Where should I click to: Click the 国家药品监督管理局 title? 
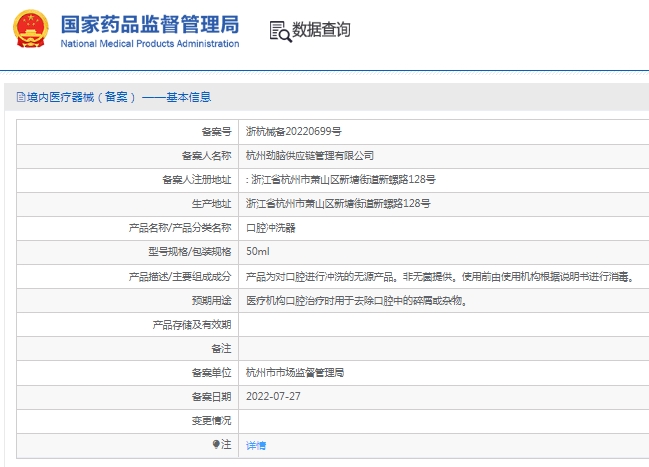click(150, 24)
